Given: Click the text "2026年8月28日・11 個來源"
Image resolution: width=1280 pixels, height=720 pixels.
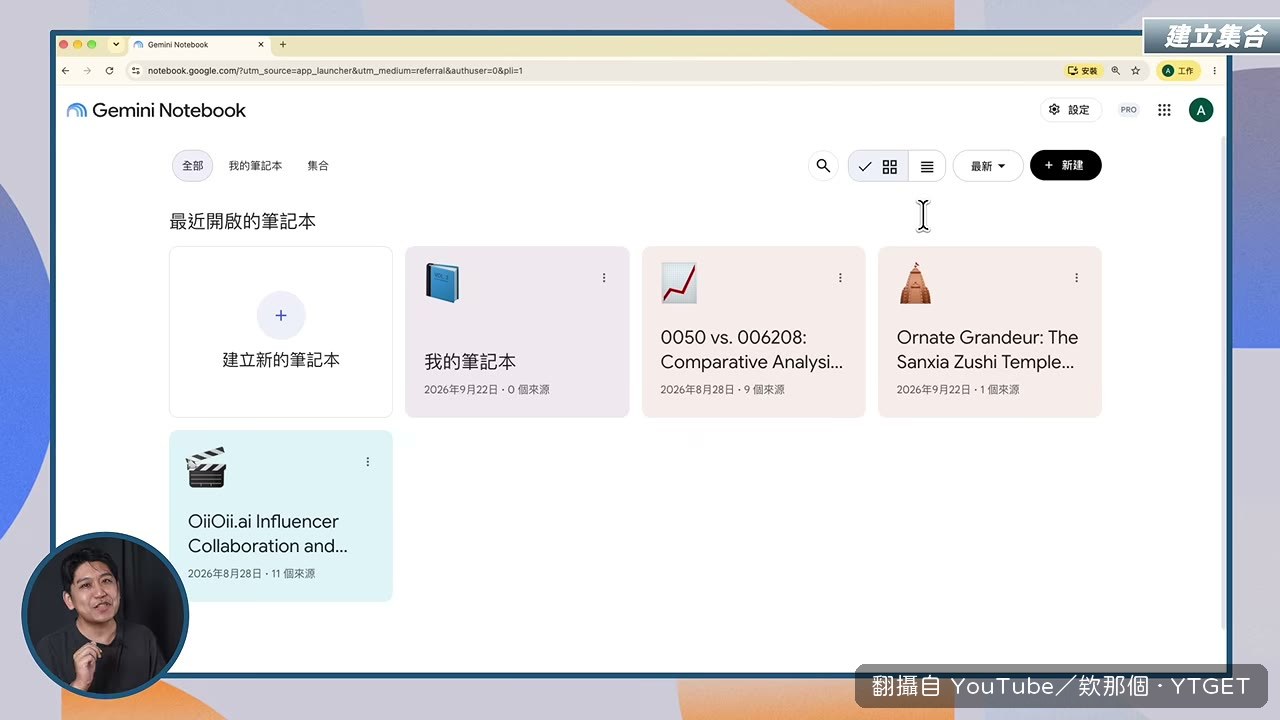Looking at the screenshot, I should point(251,574).
